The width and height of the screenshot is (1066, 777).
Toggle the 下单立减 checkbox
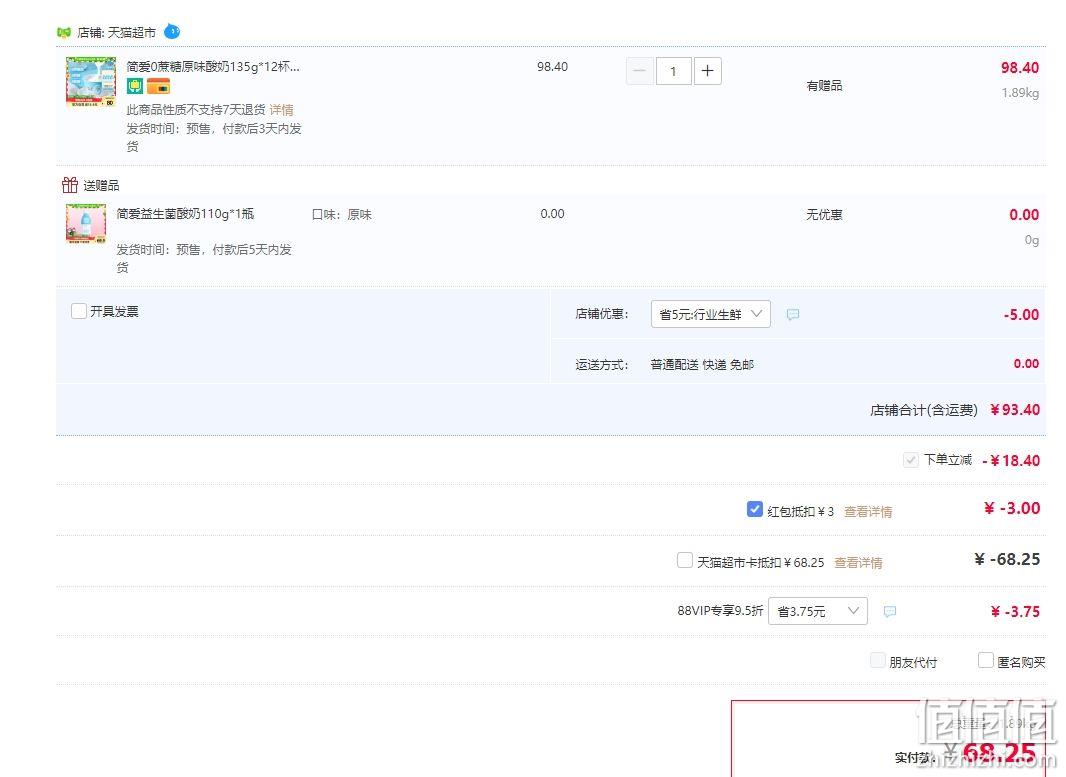(x=910, y=460)
